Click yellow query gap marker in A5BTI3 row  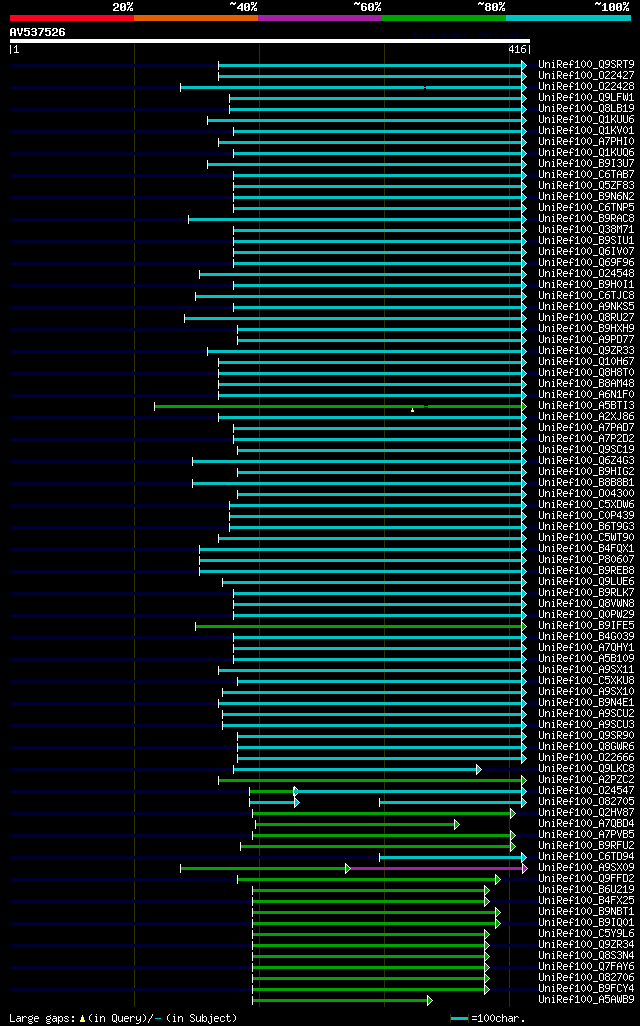click(412, 410)
